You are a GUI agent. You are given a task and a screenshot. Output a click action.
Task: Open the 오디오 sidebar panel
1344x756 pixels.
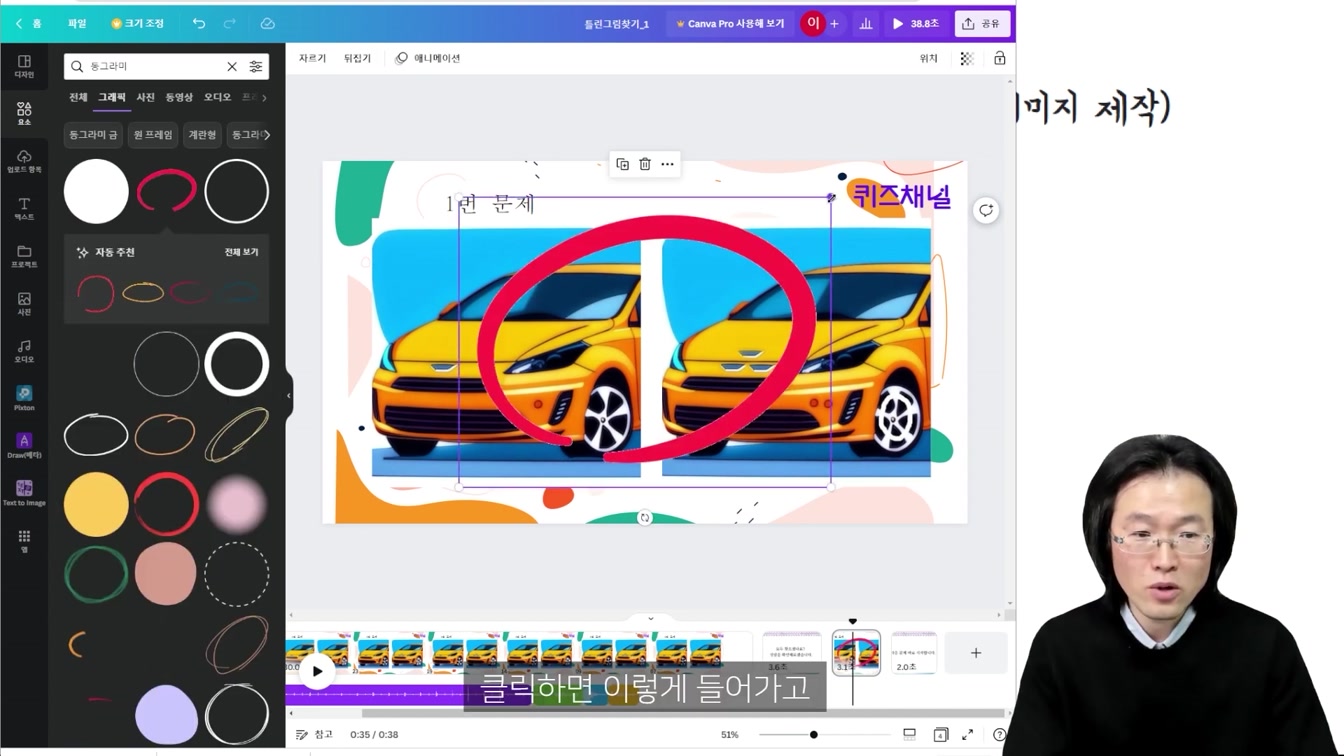click(24, 351)
